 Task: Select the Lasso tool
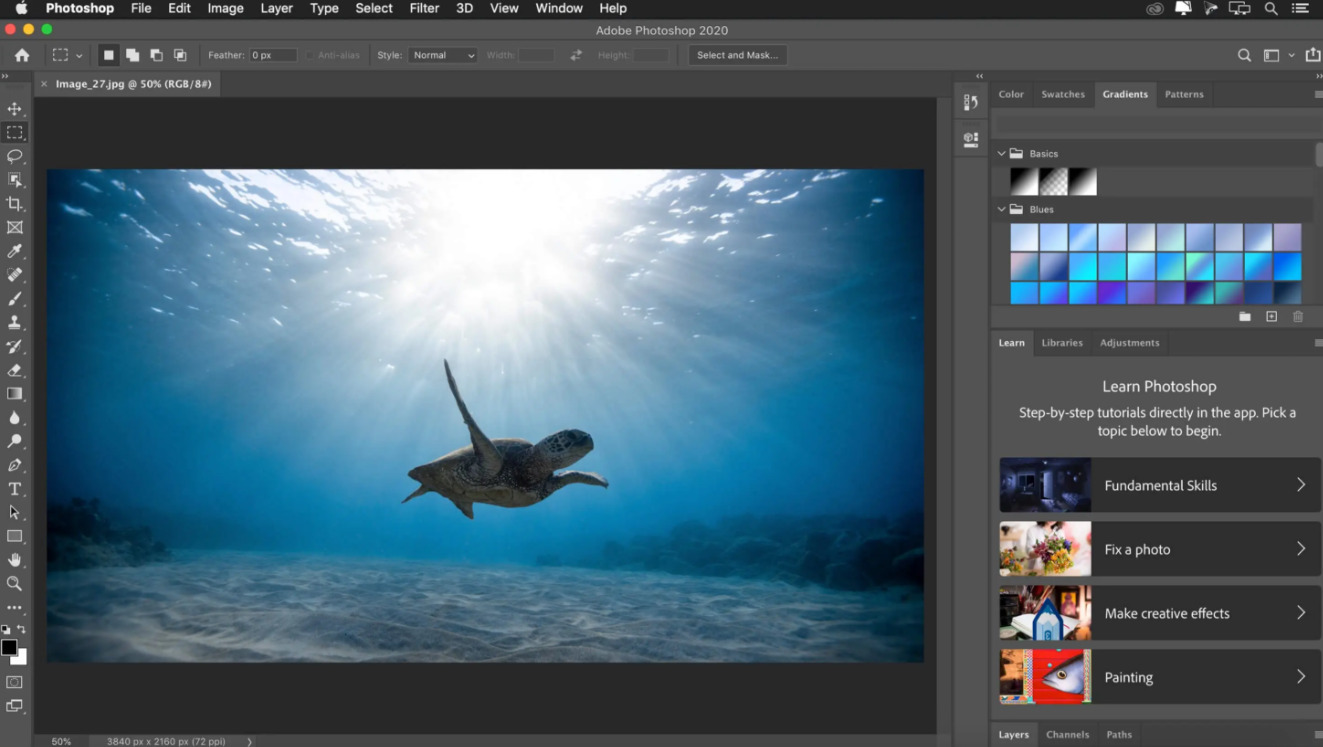tap(14, 156)
